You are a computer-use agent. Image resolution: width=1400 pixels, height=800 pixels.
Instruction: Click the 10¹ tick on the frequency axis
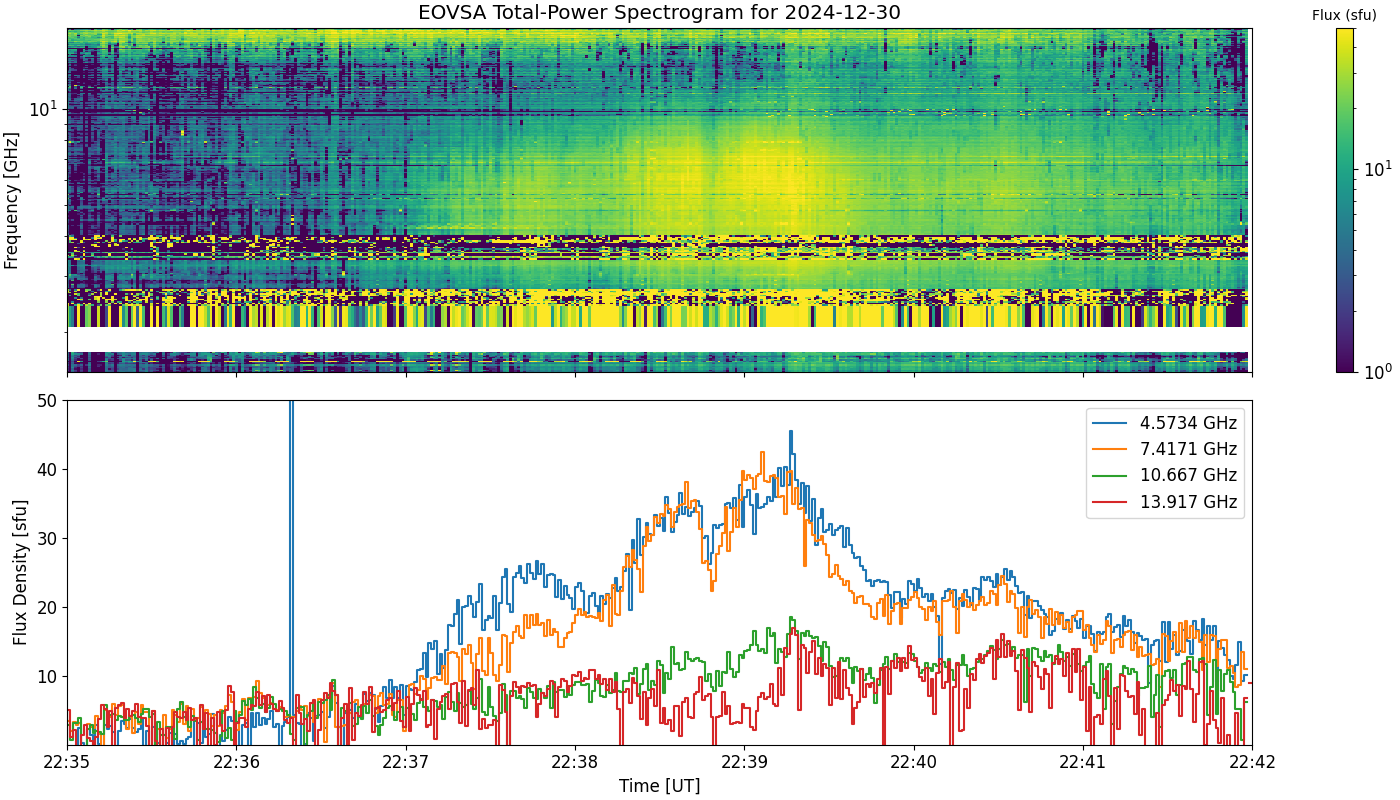click(x=44, y=107)
